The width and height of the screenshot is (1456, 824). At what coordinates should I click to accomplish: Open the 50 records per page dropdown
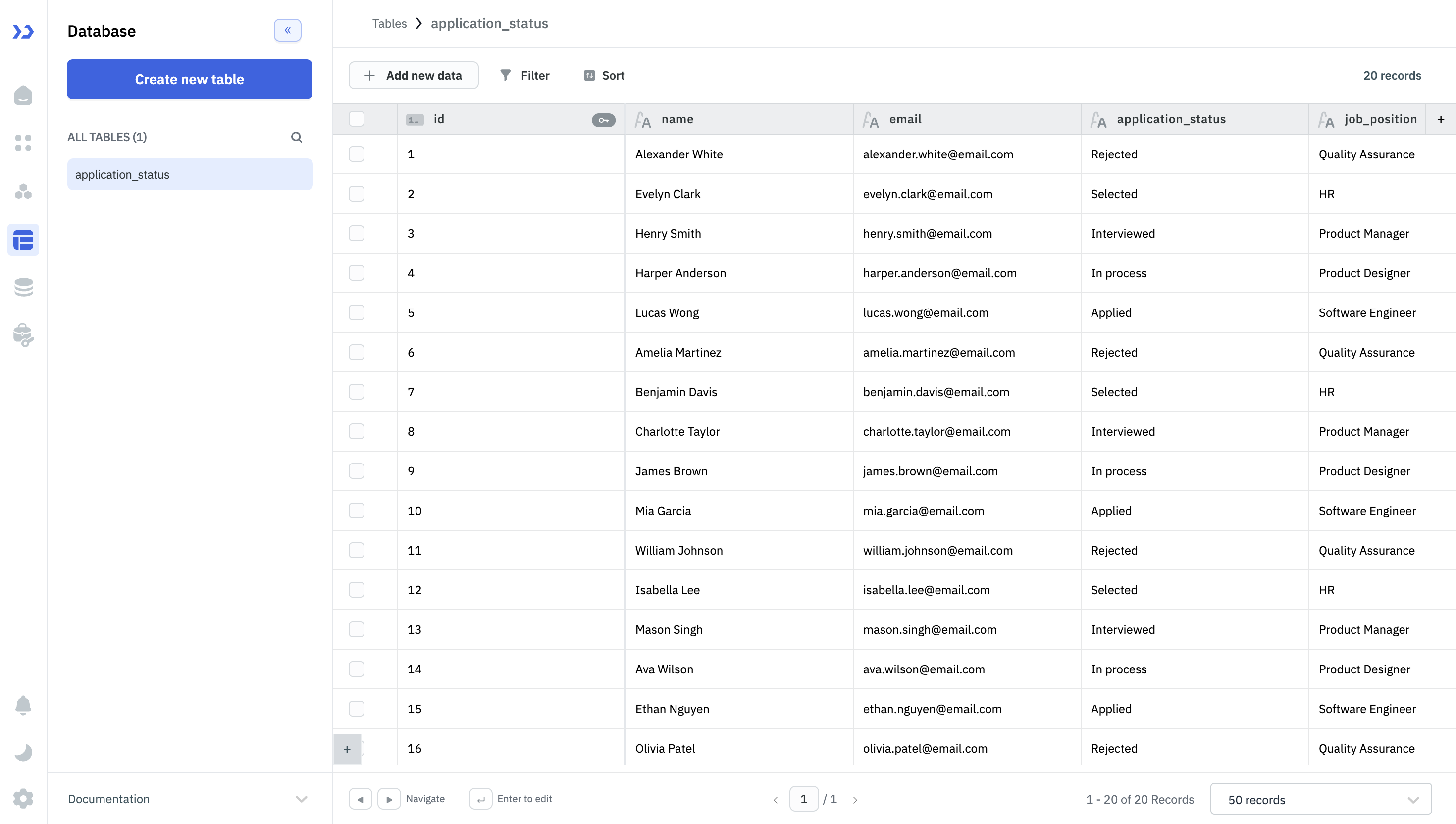pyautogui.click(x=1321, y=799)
